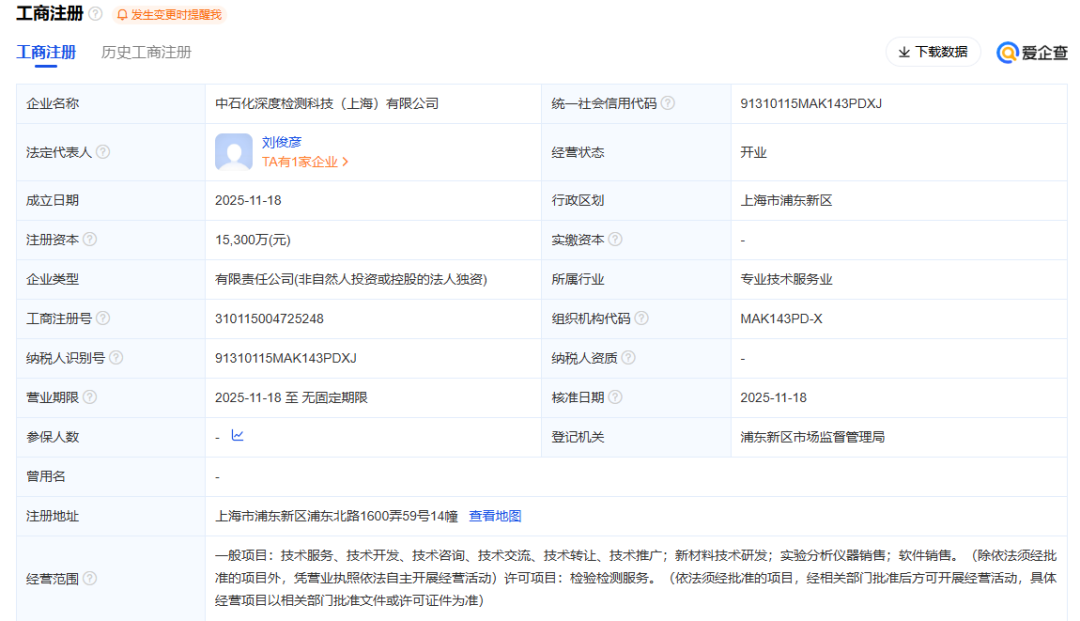1080x621 pixels.
Task: Click registration number 310115004725248
Action: pos(269,319)
